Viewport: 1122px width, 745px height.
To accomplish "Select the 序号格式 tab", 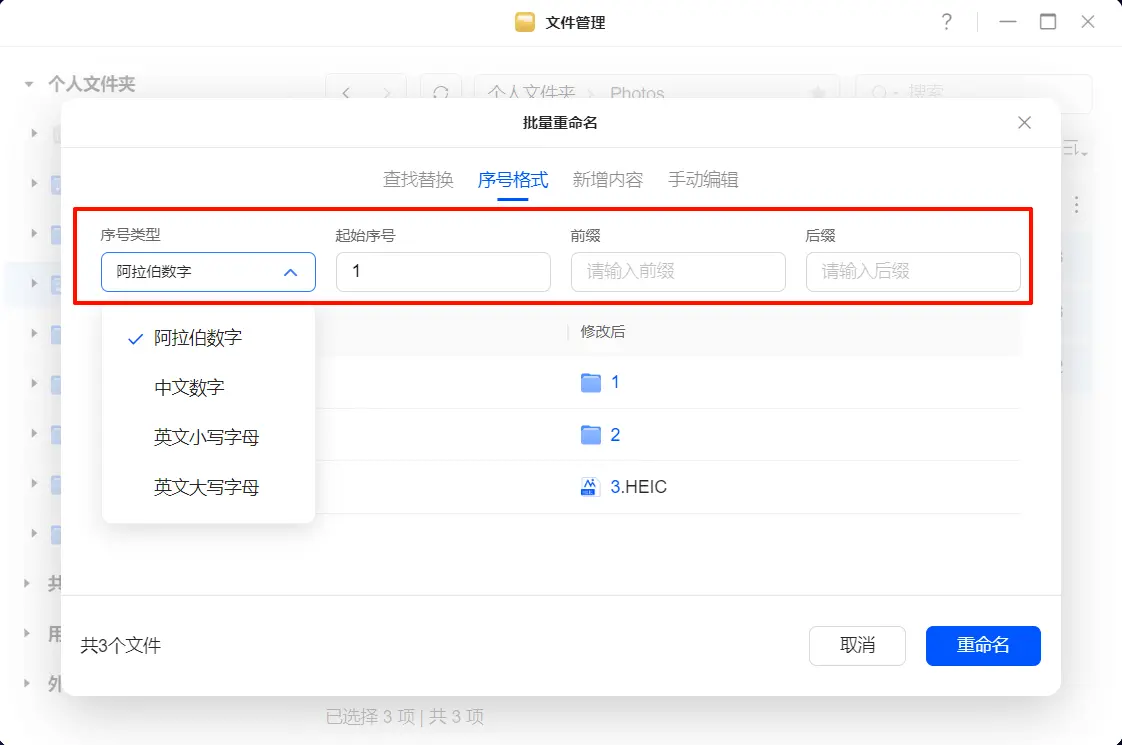I will pyautogui.click(x=513, y=180).
